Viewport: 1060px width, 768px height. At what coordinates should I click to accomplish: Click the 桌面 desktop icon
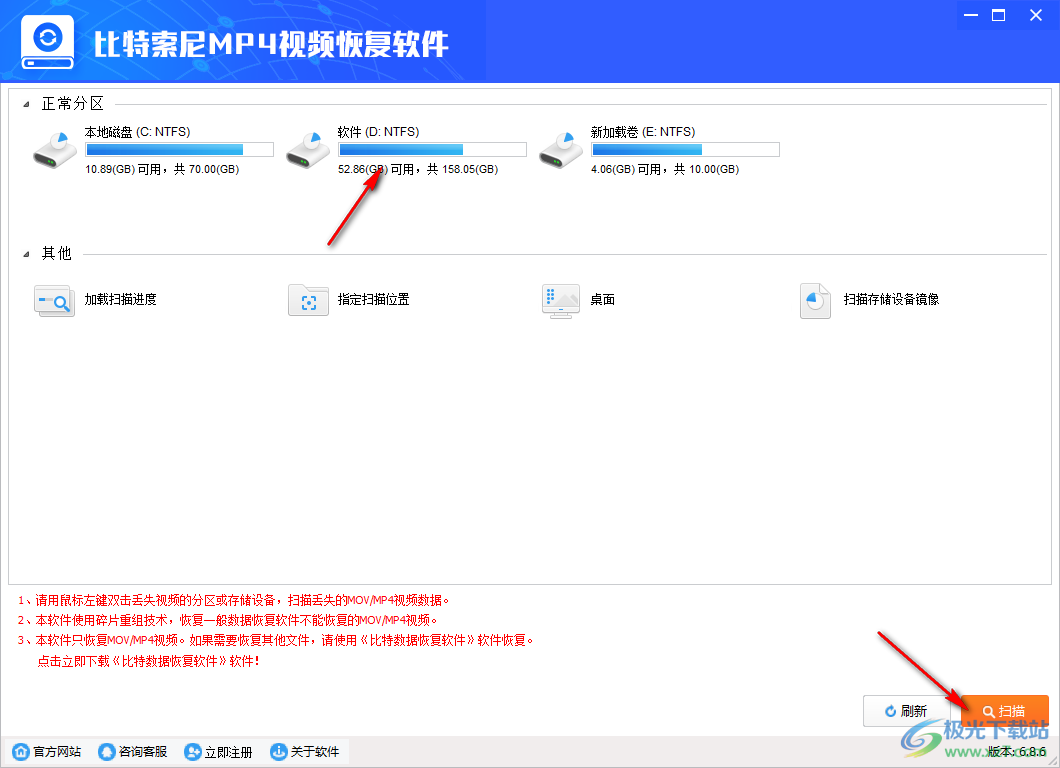tap(561, 301)
